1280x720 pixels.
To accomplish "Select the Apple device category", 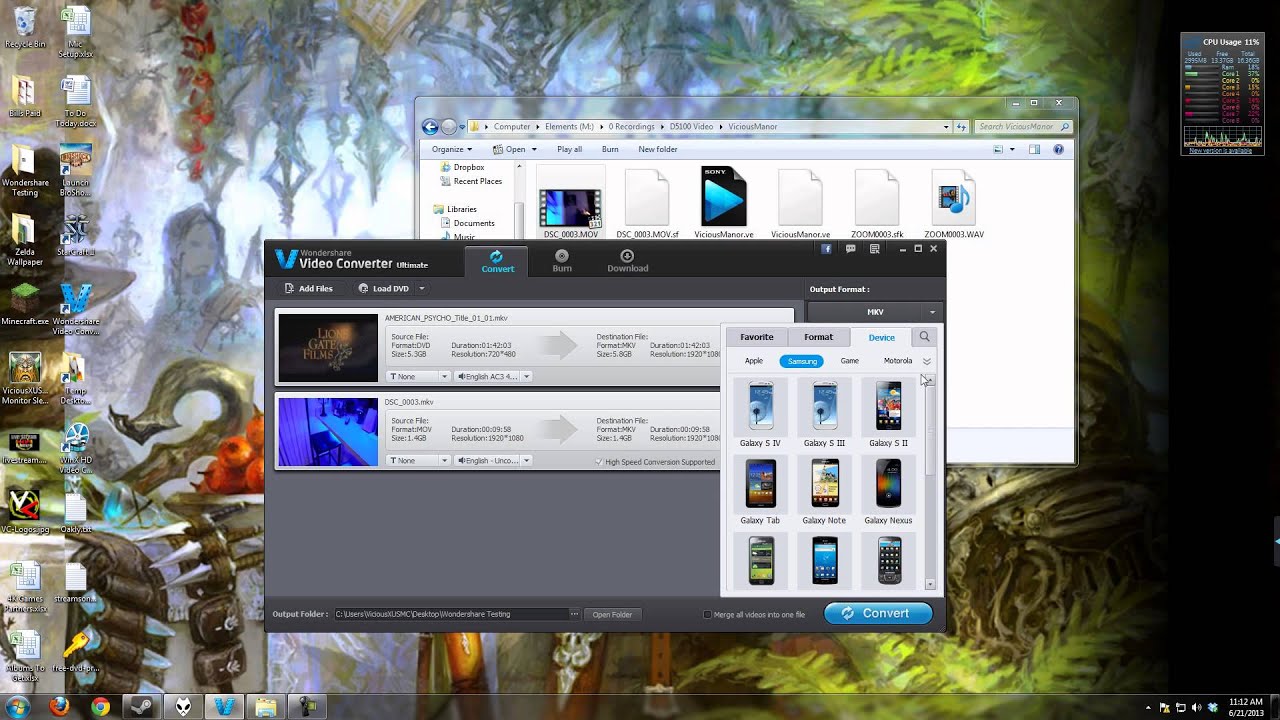I will point(754,361).
